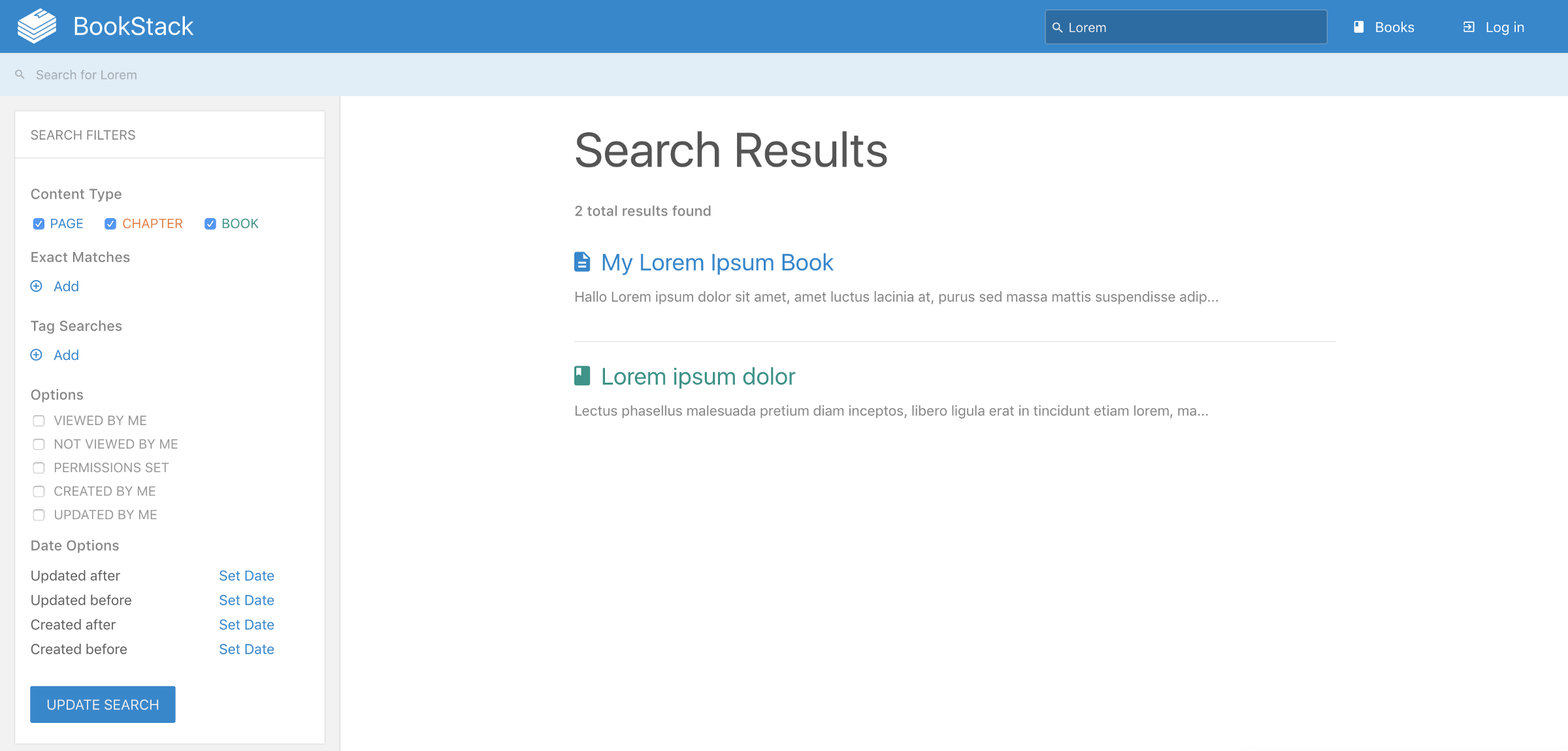Screen dimensions: 1568x751
Task: Open the Log in page
Action: click(x=1504, y=27)
